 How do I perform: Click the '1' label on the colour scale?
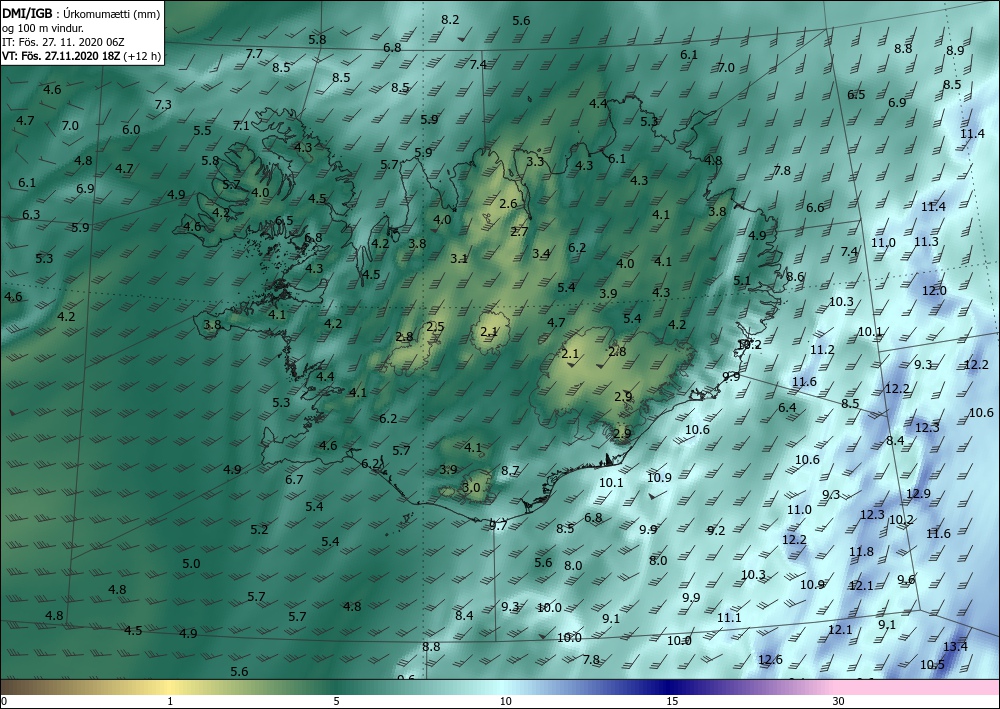coord(170,702)
